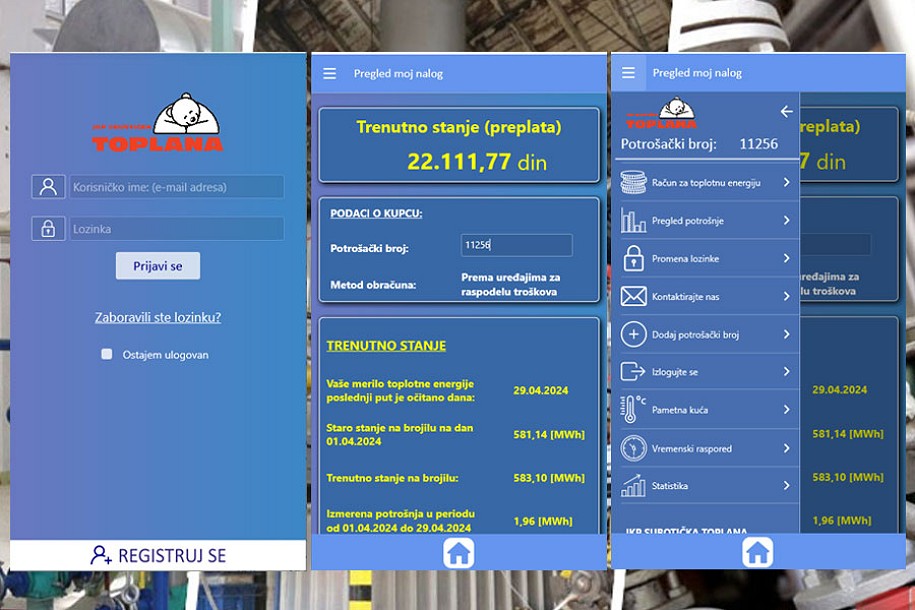Expand the Statistika chevron

(x=787, y=485)
